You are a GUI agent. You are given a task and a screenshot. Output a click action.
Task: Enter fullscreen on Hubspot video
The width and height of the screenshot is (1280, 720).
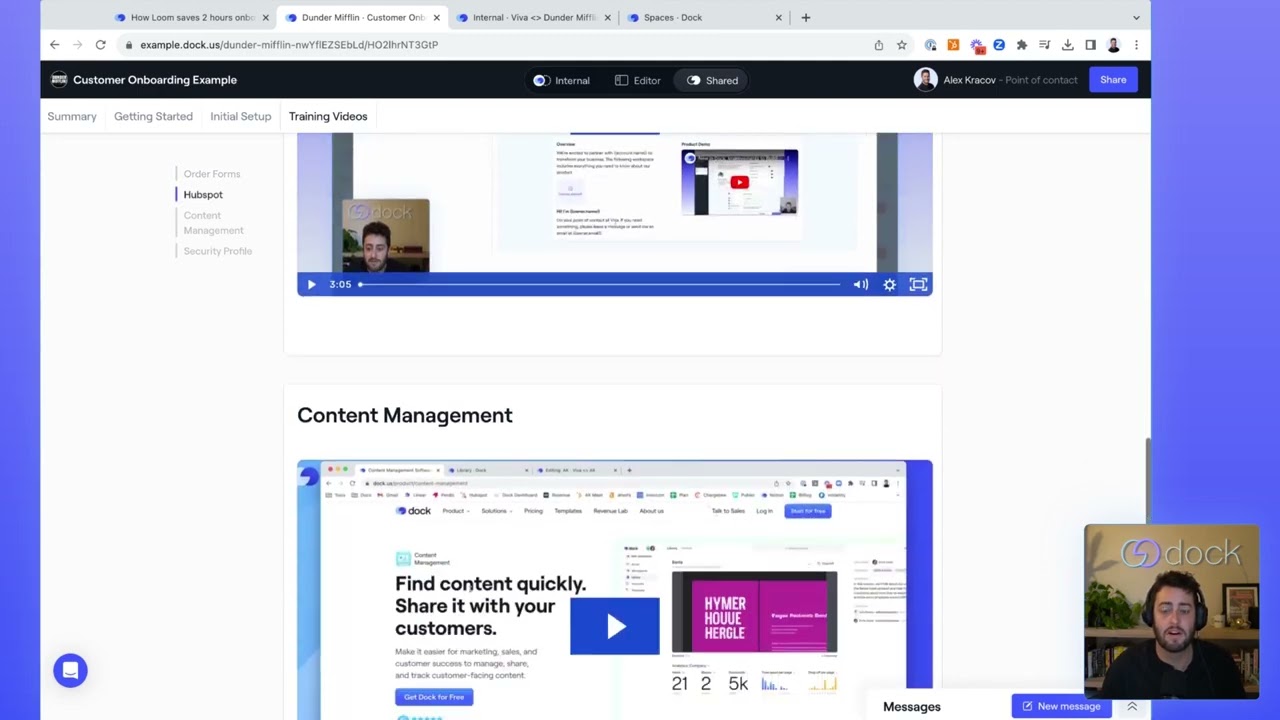point(918,284)
